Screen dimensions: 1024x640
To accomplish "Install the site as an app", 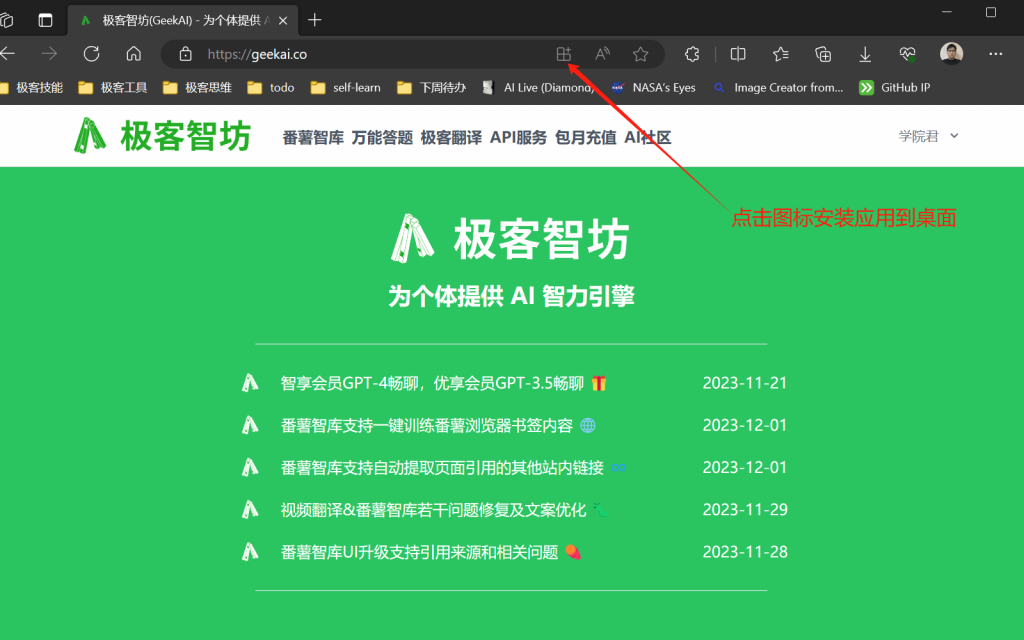I will (x=564, y=54).
